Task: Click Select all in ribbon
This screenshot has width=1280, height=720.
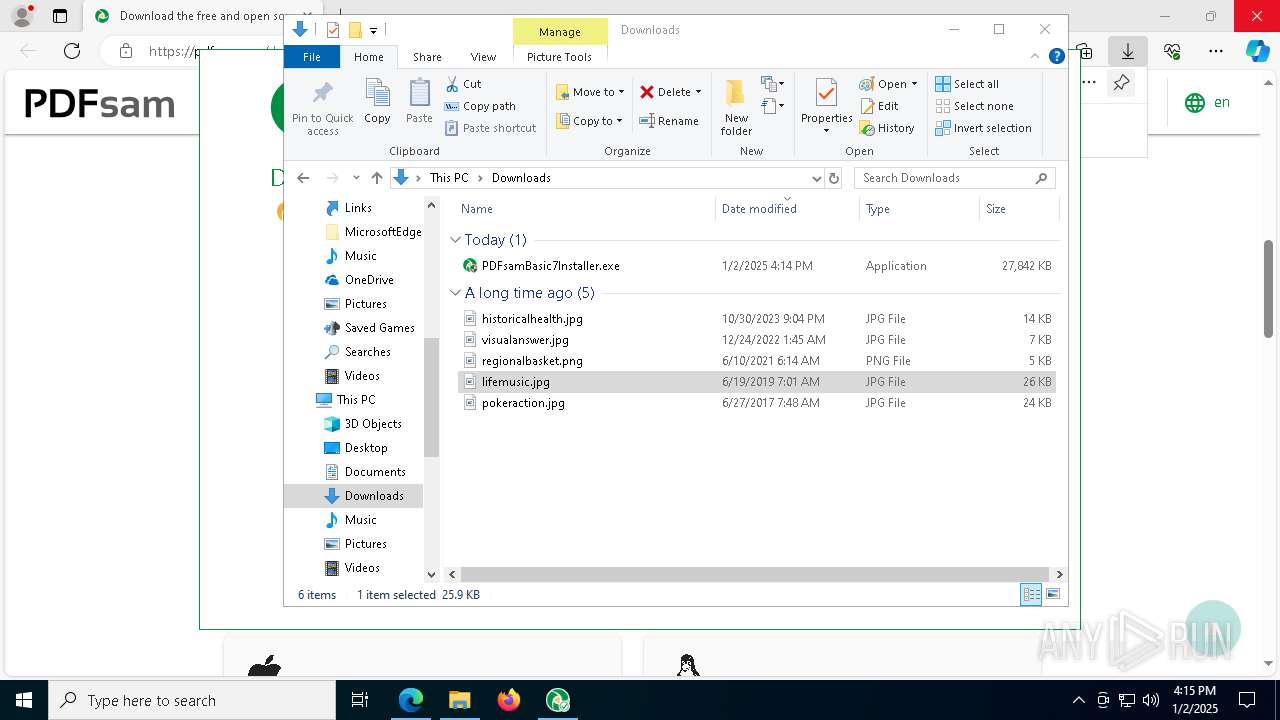Action: [x=967, y=84]
